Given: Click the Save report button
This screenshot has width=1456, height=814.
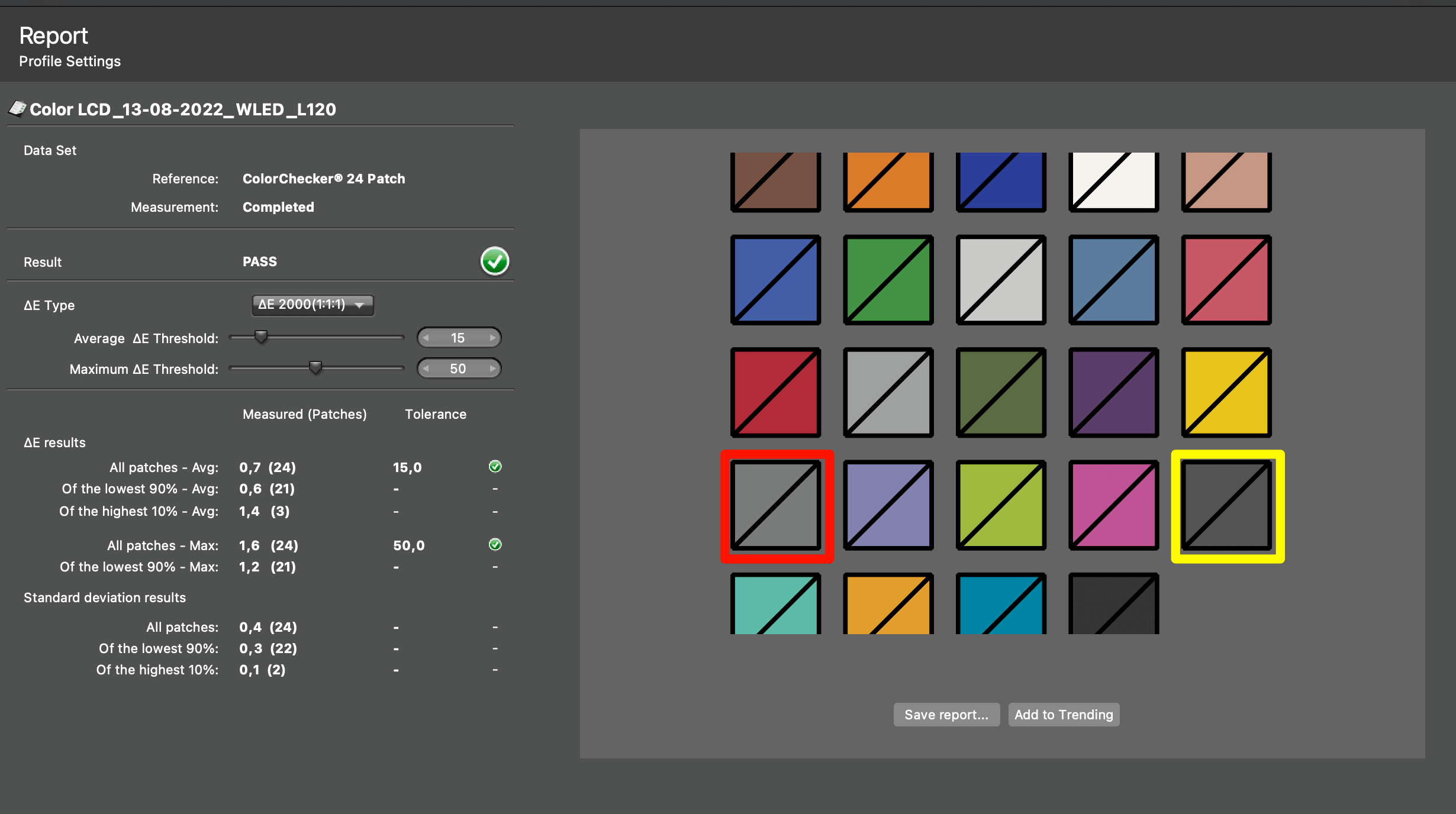Looking at the screenshot, I should (x=946, y=714).
